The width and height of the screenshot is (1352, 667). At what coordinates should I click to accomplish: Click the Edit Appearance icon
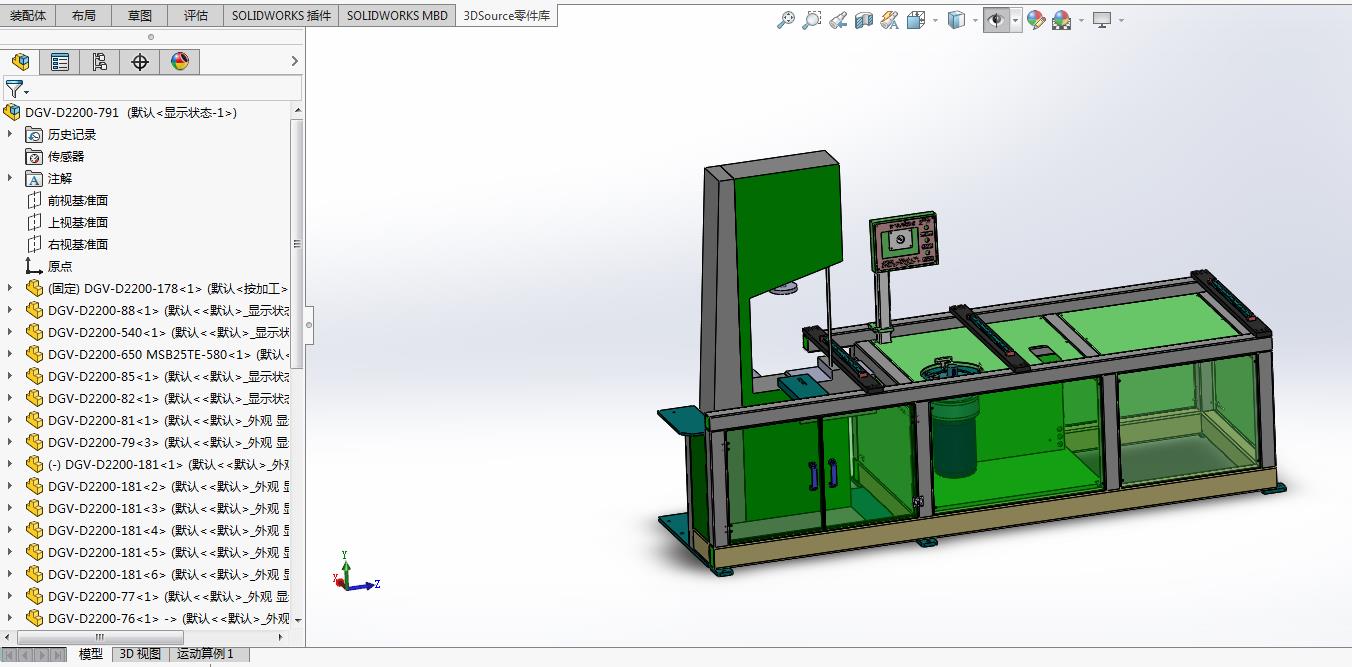1035,20
